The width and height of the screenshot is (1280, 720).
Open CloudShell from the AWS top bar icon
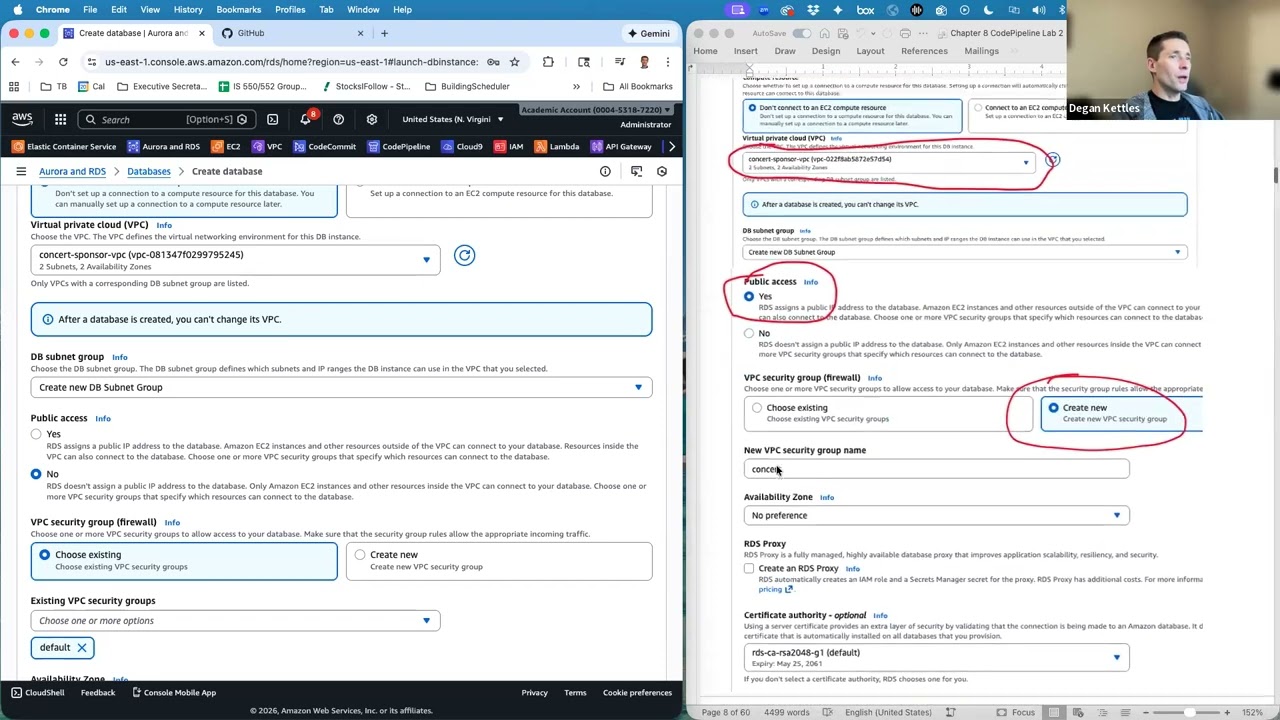coord(272,119)
